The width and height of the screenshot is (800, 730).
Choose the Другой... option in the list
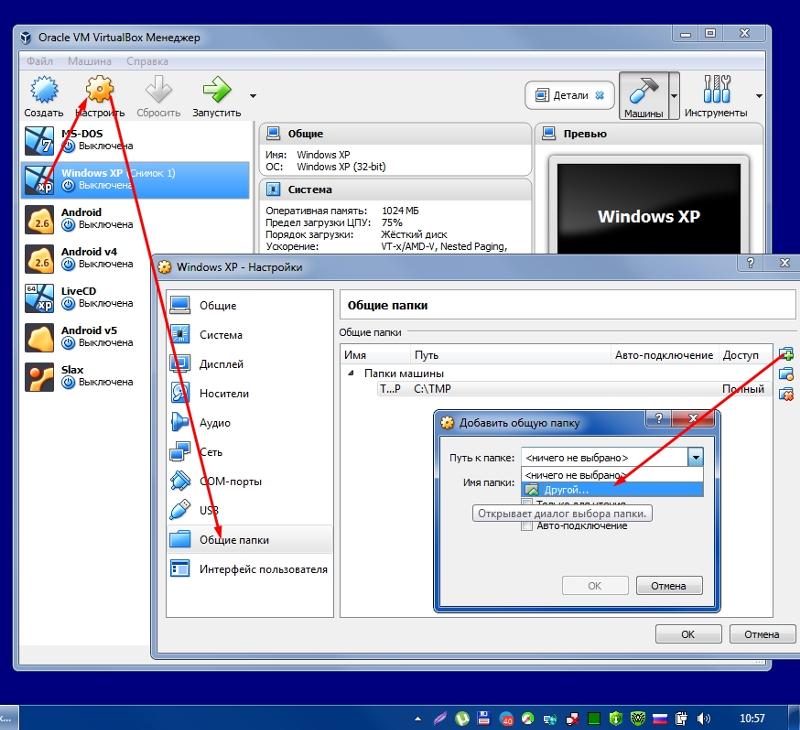tap(612, 490)
